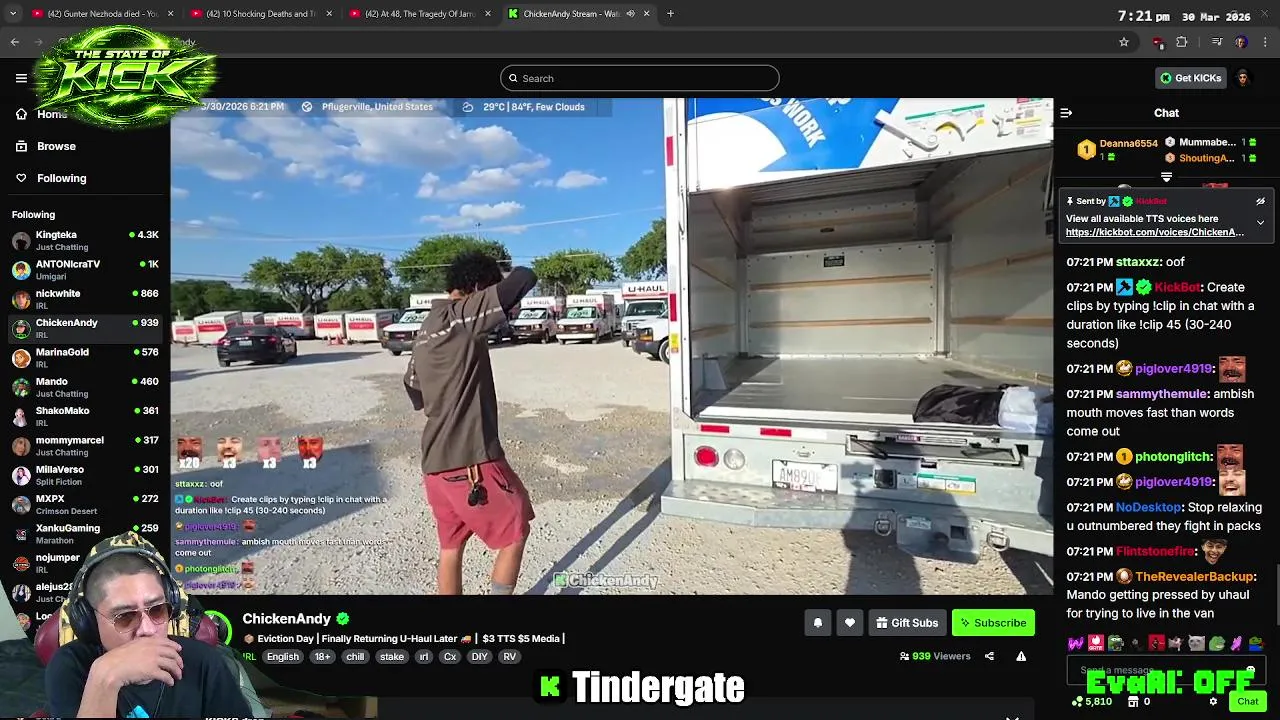Click the chill tag

(x=355, y=657)
